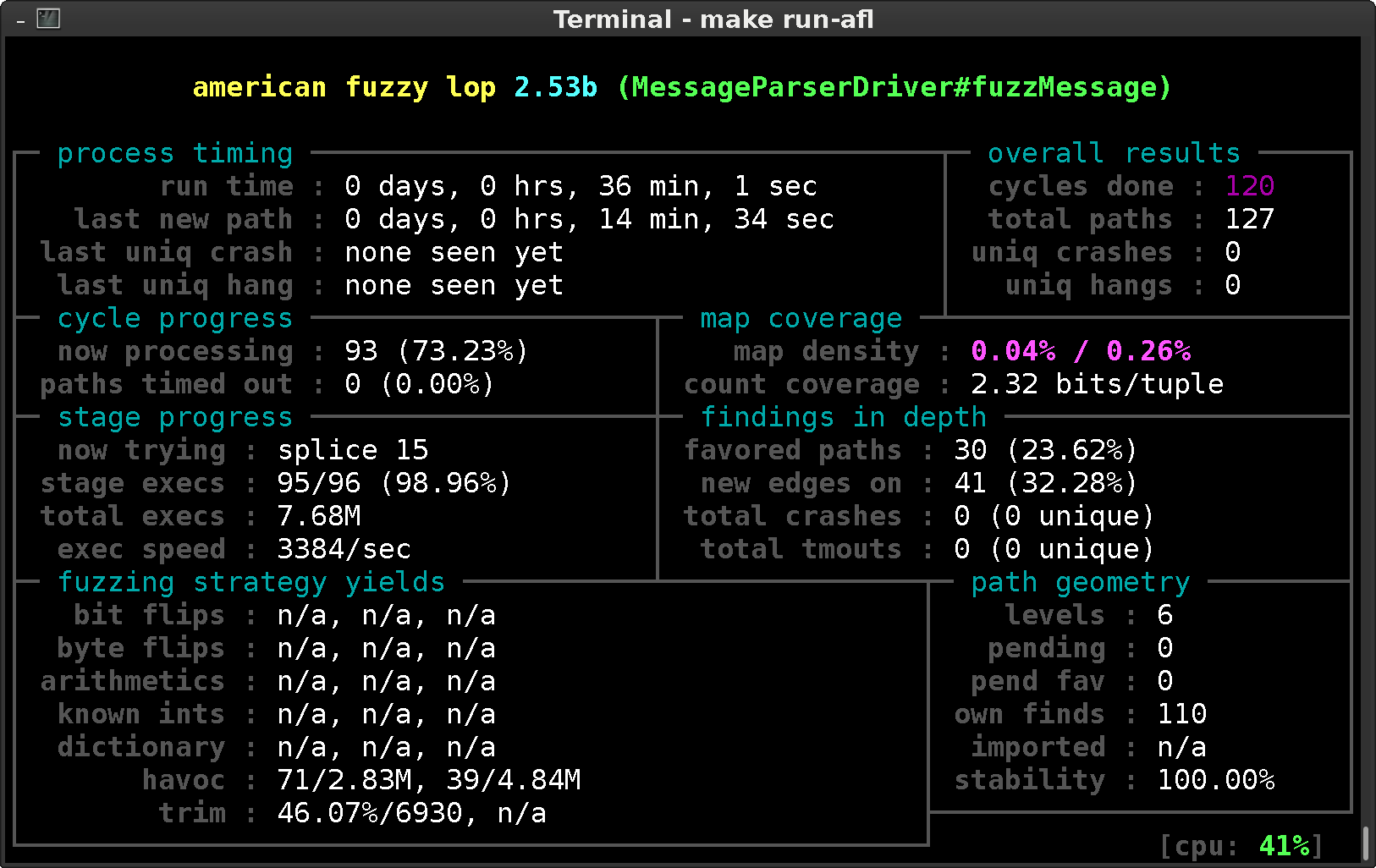Click the 'pend fav' row label
The image size is (1376, 868).
tap(1038, 681)
